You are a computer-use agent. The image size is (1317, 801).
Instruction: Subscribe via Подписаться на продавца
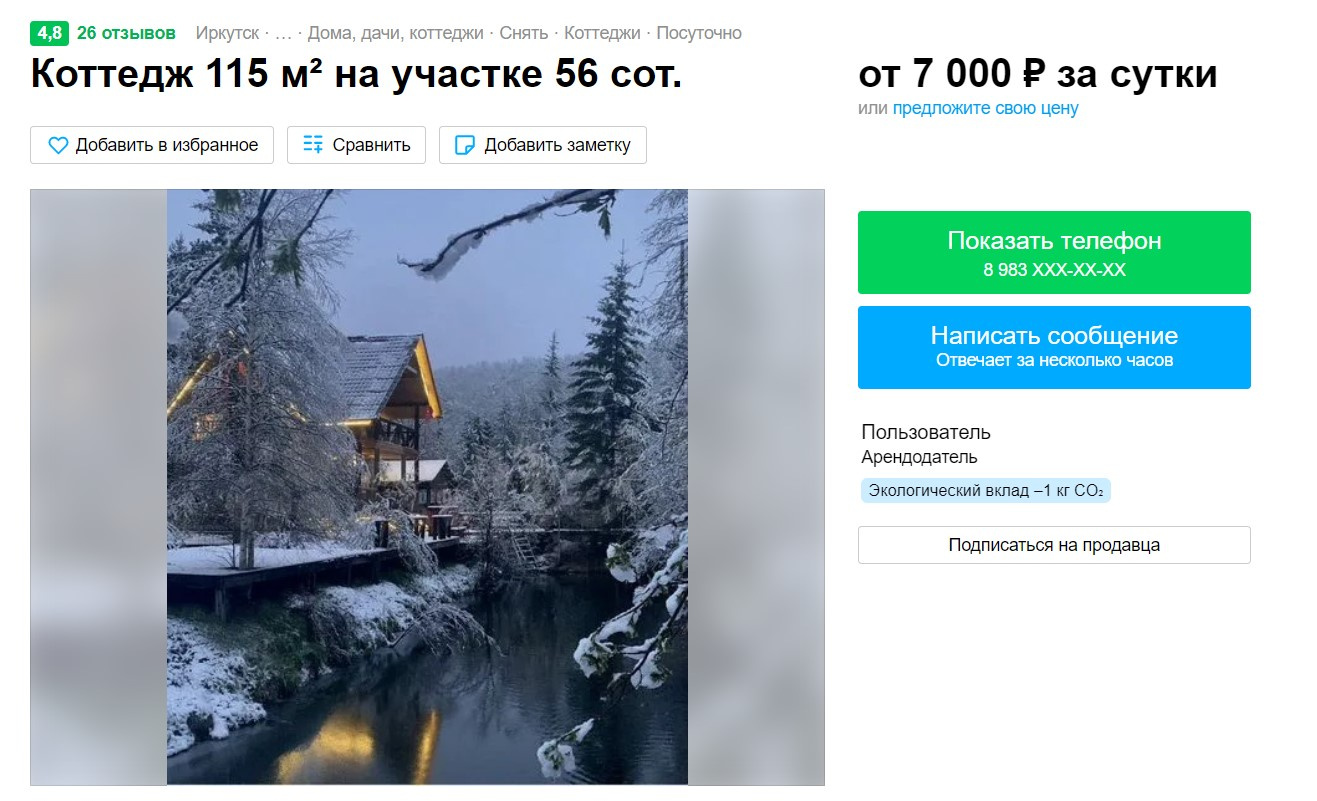coord(1054,545)
